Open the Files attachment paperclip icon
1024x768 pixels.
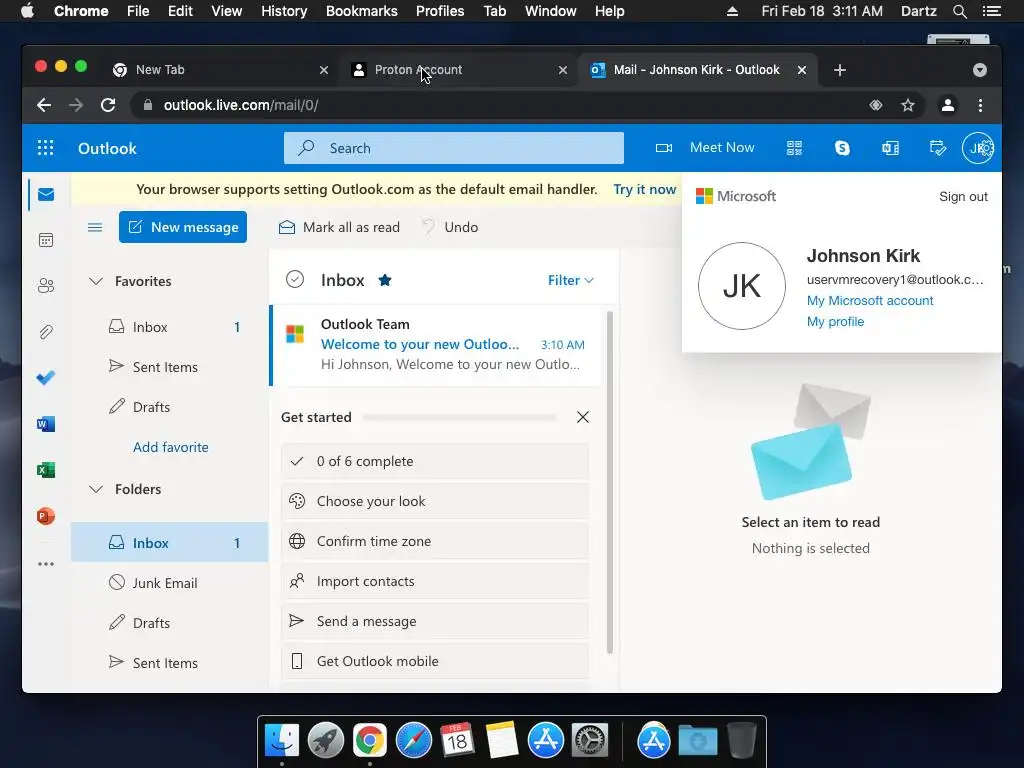[46, 332]
